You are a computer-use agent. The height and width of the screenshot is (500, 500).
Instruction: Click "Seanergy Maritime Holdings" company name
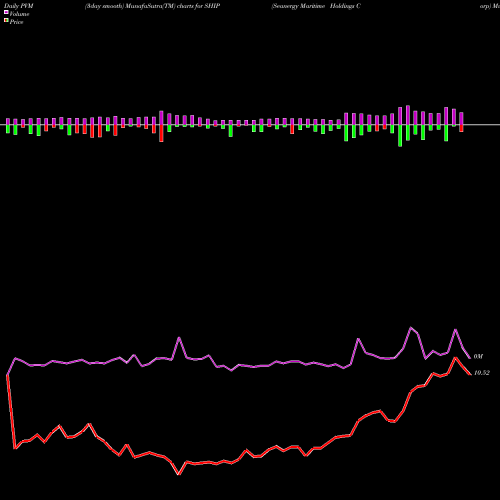[314, 6]
